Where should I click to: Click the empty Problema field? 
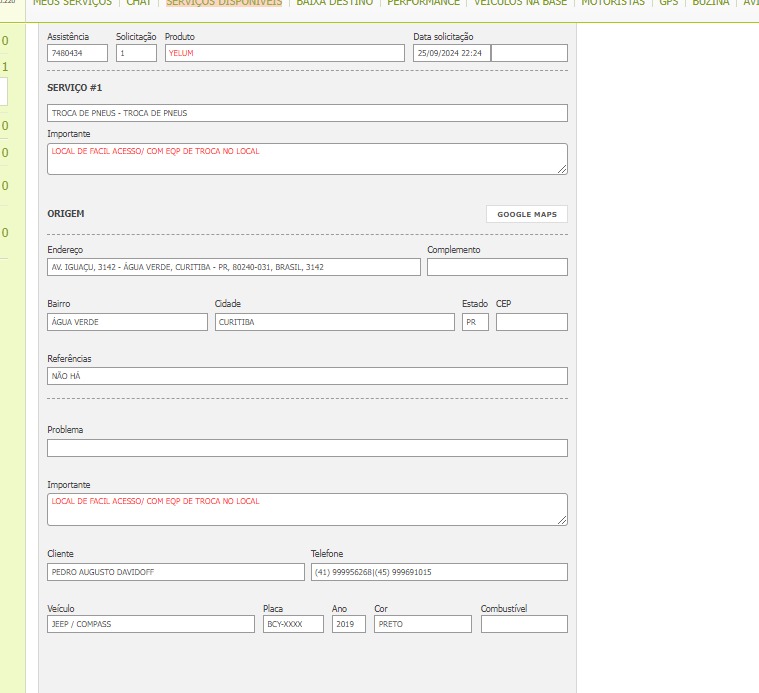tap(307, 448)
